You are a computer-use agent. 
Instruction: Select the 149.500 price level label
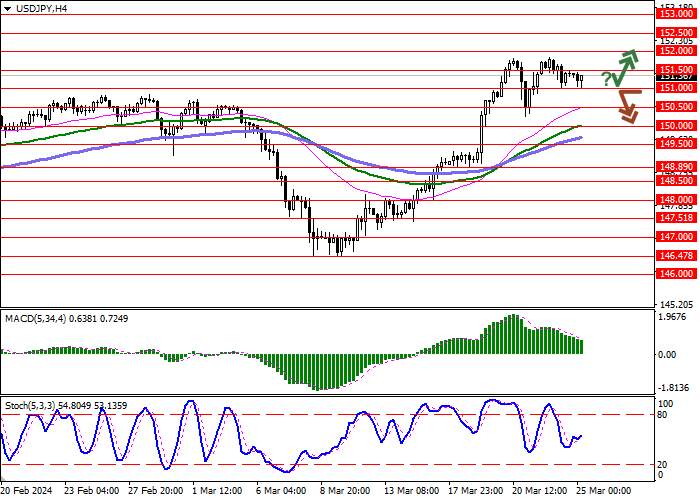coord(676,144)
